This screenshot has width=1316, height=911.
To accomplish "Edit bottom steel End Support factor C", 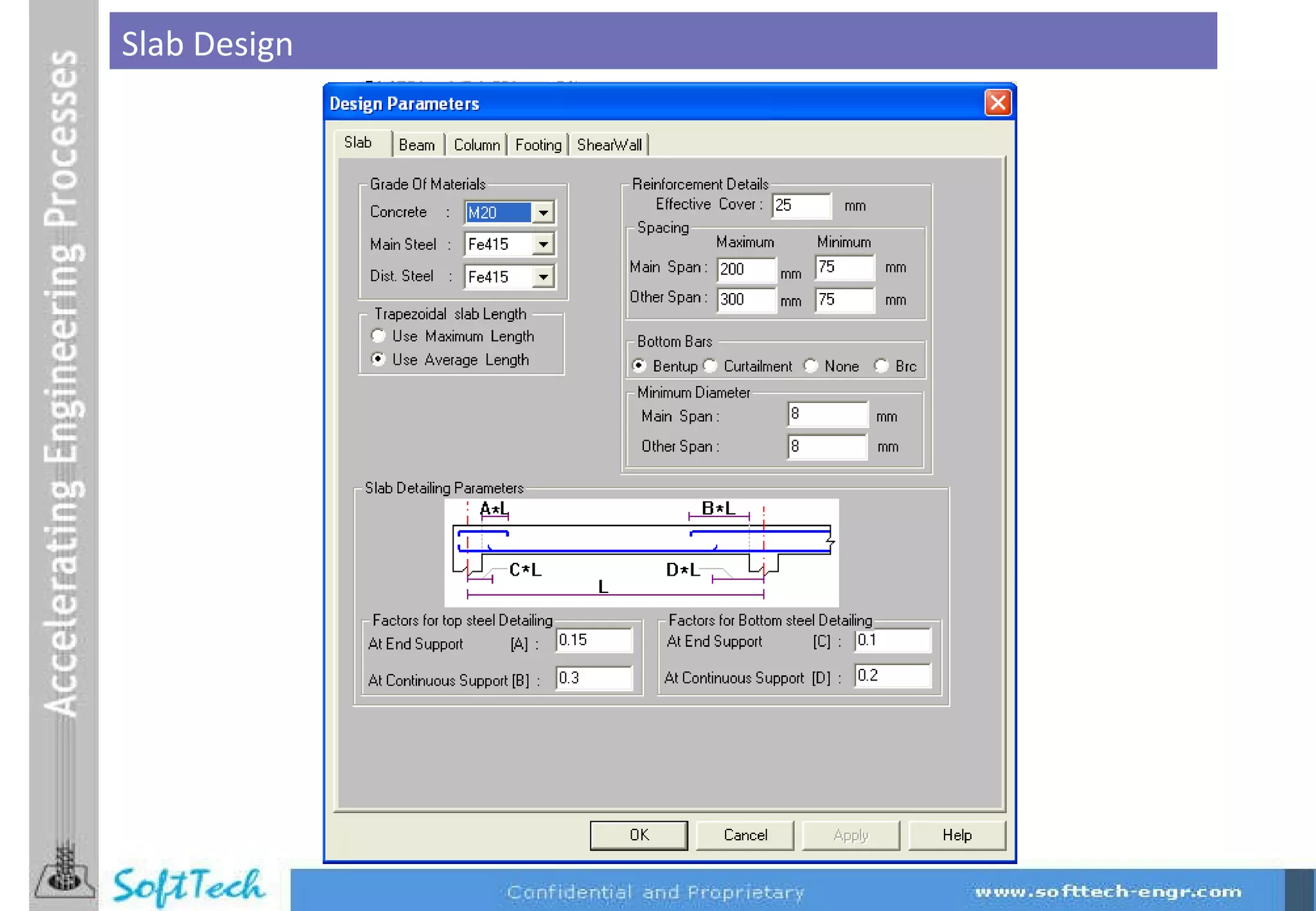I will pyautogui.click(x=893, y=641).
